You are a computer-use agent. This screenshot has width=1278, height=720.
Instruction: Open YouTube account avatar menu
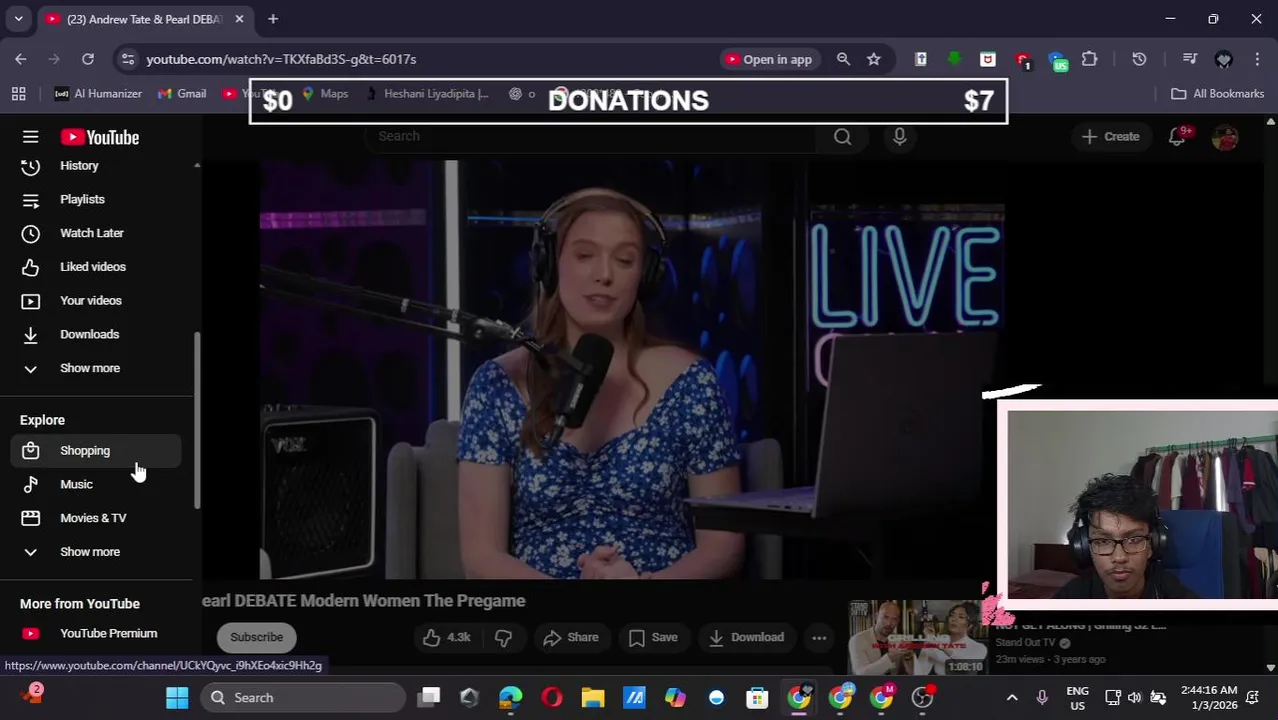pos(1225,137)
